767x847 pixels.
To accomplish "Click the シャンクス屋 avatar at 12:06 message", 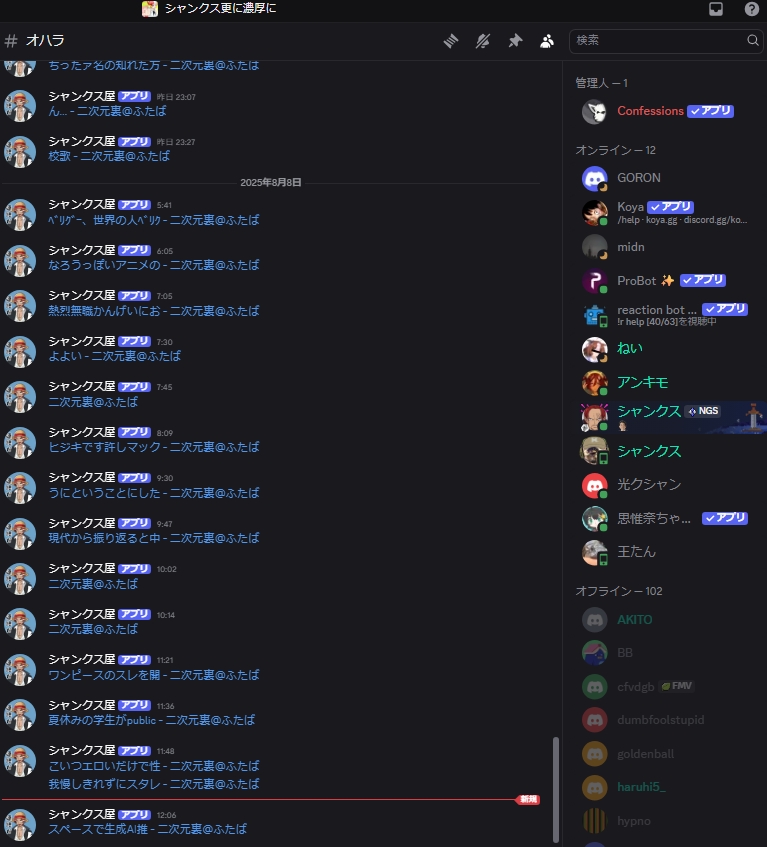I will click(20, 824).
